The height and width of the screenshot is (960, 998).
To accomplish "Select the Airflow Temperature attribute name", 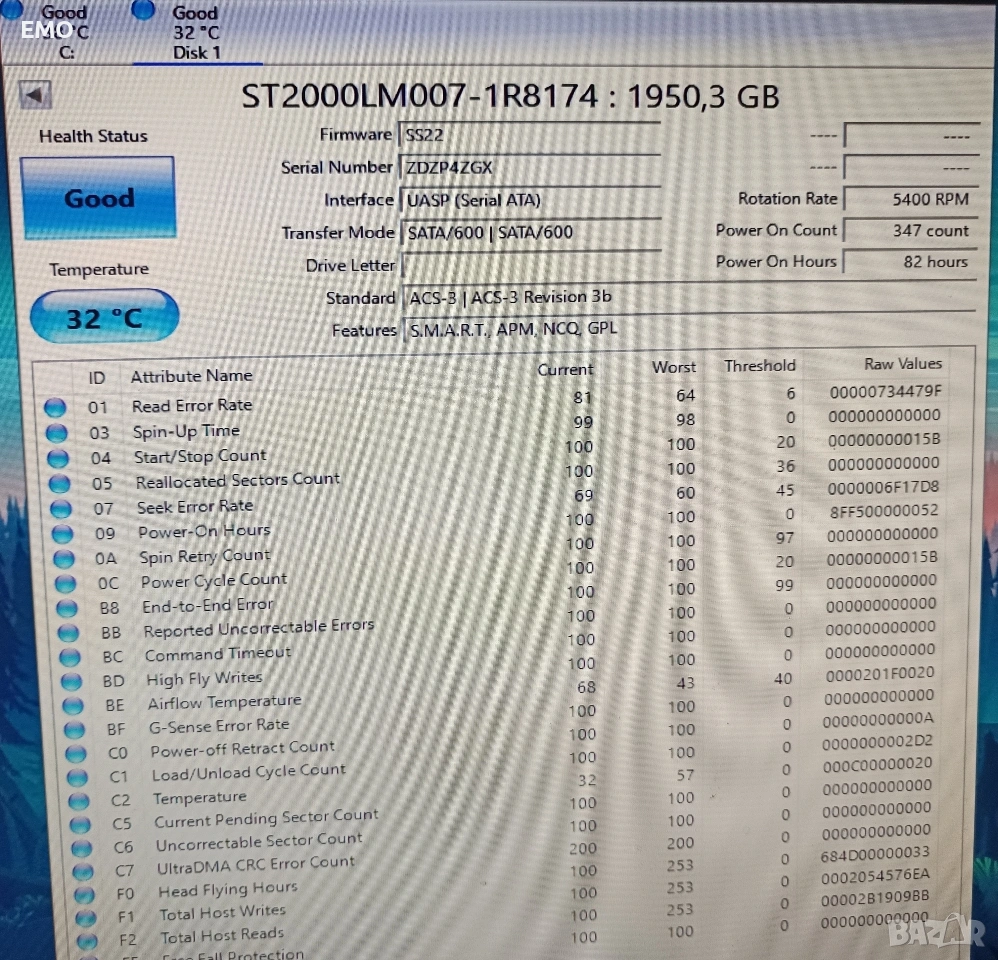I will pyautogui.click(x=224, y=702).
